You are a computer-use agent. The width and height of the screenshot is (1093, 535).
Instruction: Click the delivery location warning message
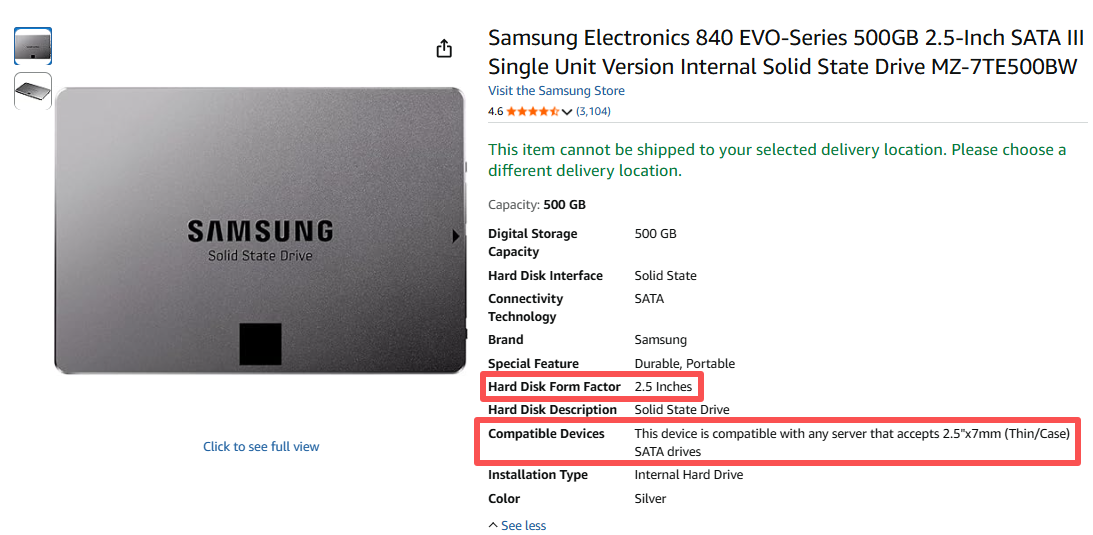pos(777,160)
